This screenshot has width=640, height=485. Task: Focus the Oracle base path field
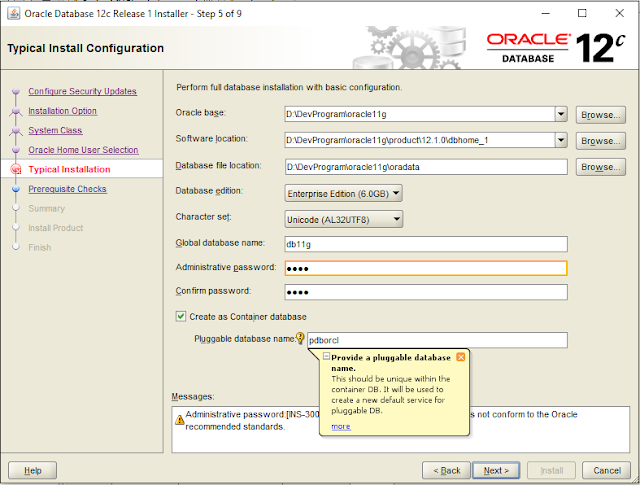tap(420, 114)
